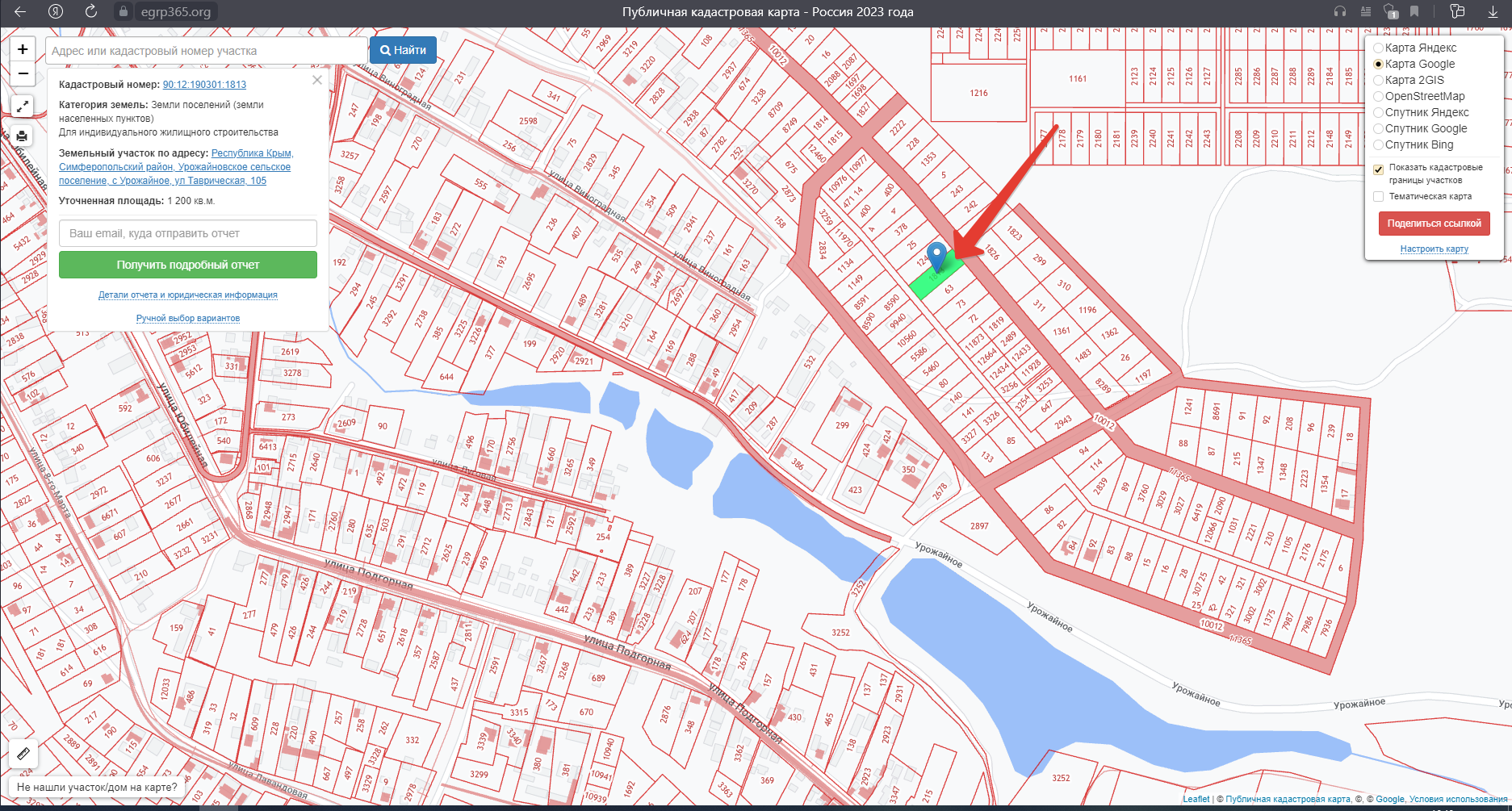The image size is (1512, 811).
Task: Select the Карта Яндекс radio option
Action: click(1379, 48)
